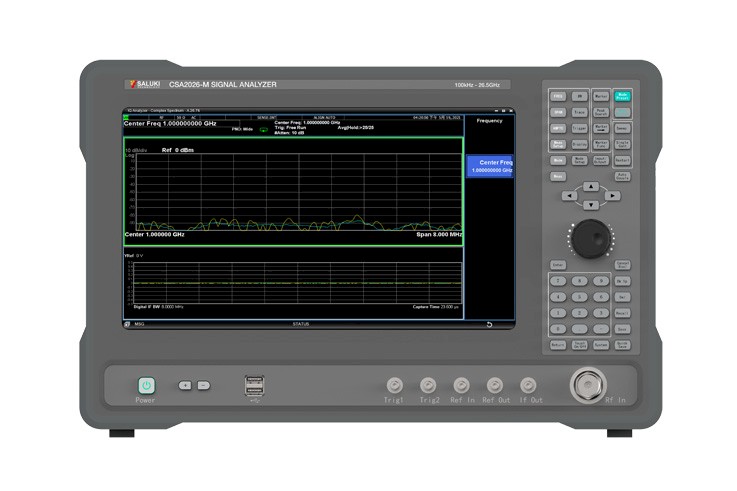Image resolution: width=737 pixels, height=491 pixels.
Task: Tap the keypad decimal point key
Action: [580, 329]
